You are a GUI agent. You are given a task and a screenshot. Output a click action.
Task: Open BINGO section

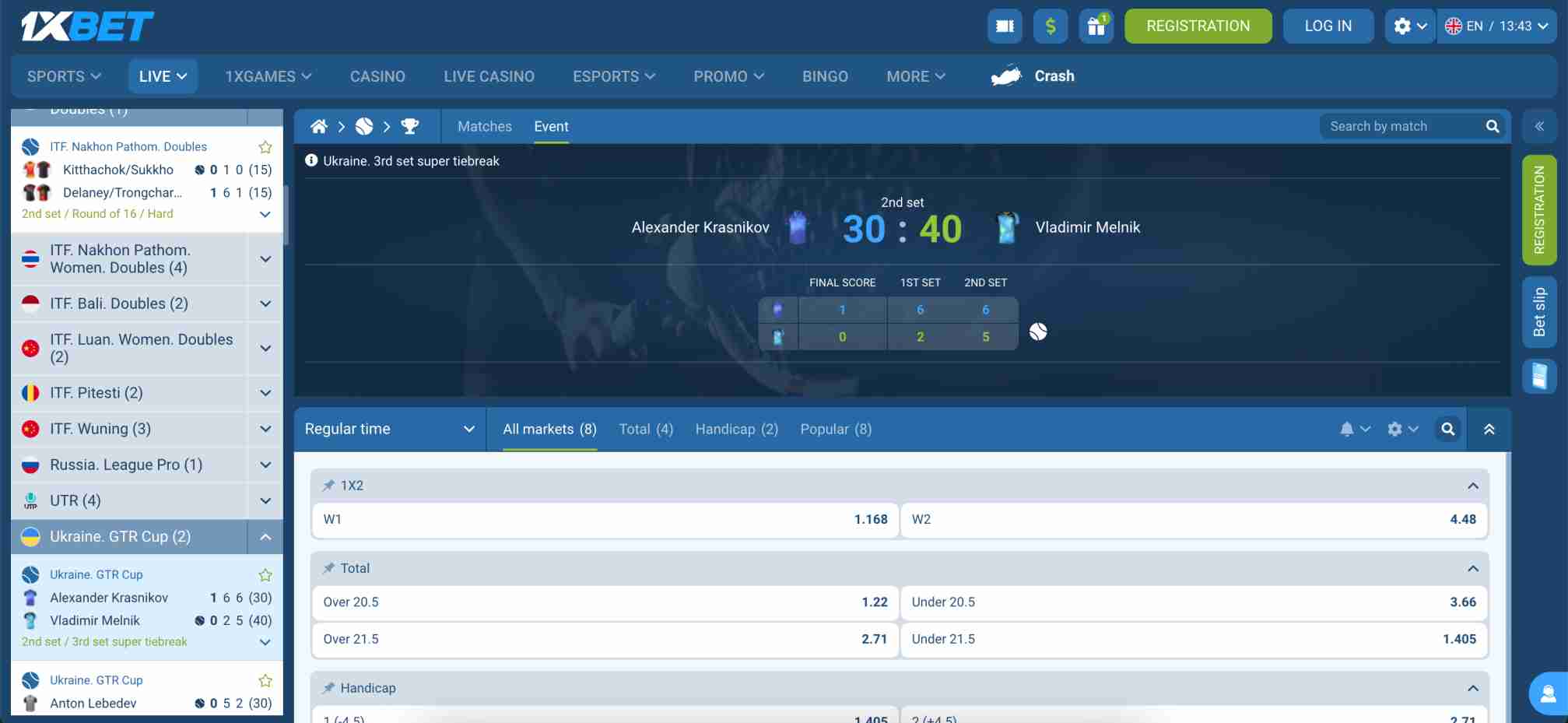tap(825, 76)
